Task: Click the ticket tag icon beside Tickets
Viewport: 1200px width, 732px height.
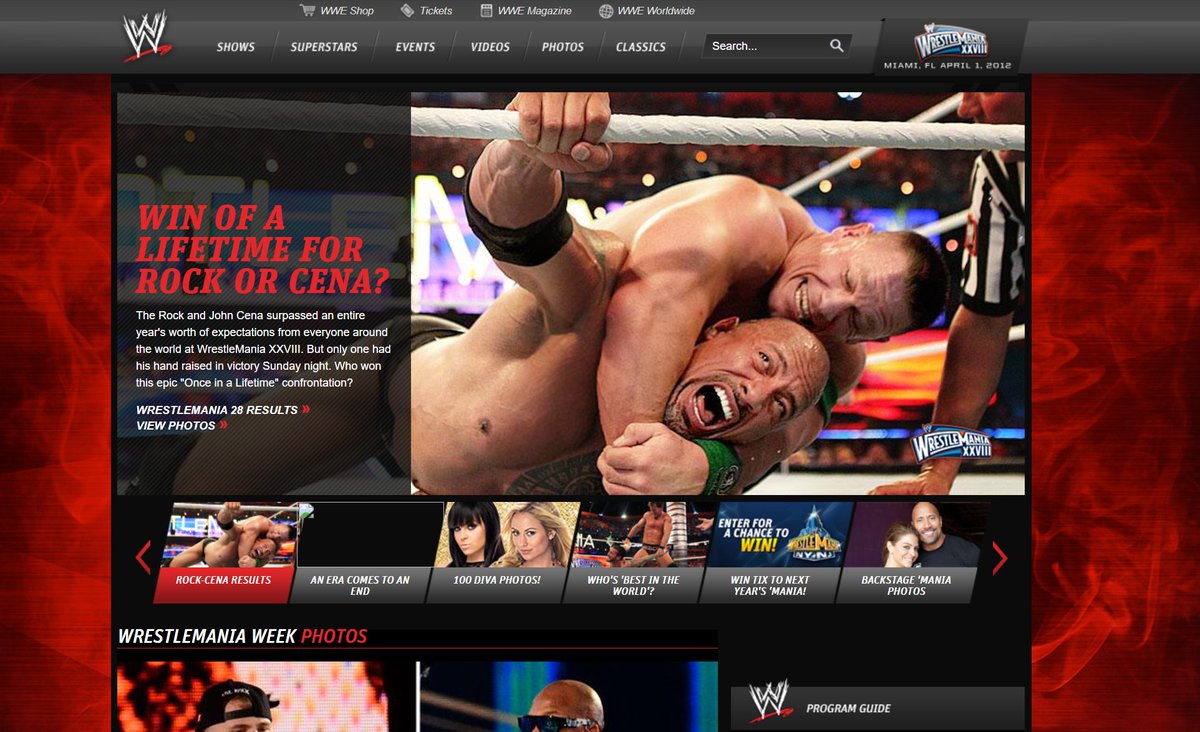Action: pyautogui.click(x=407, y=10)
